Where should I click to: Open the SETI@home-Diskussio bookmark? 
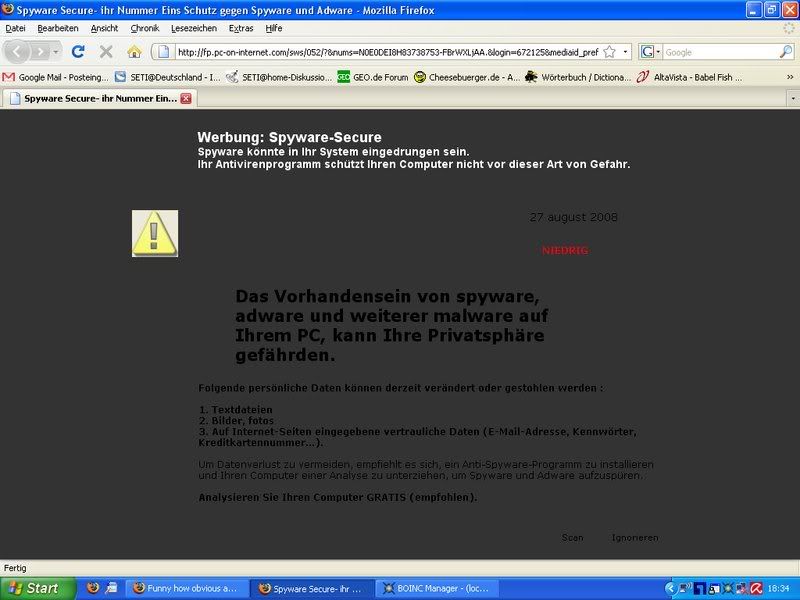279,77
